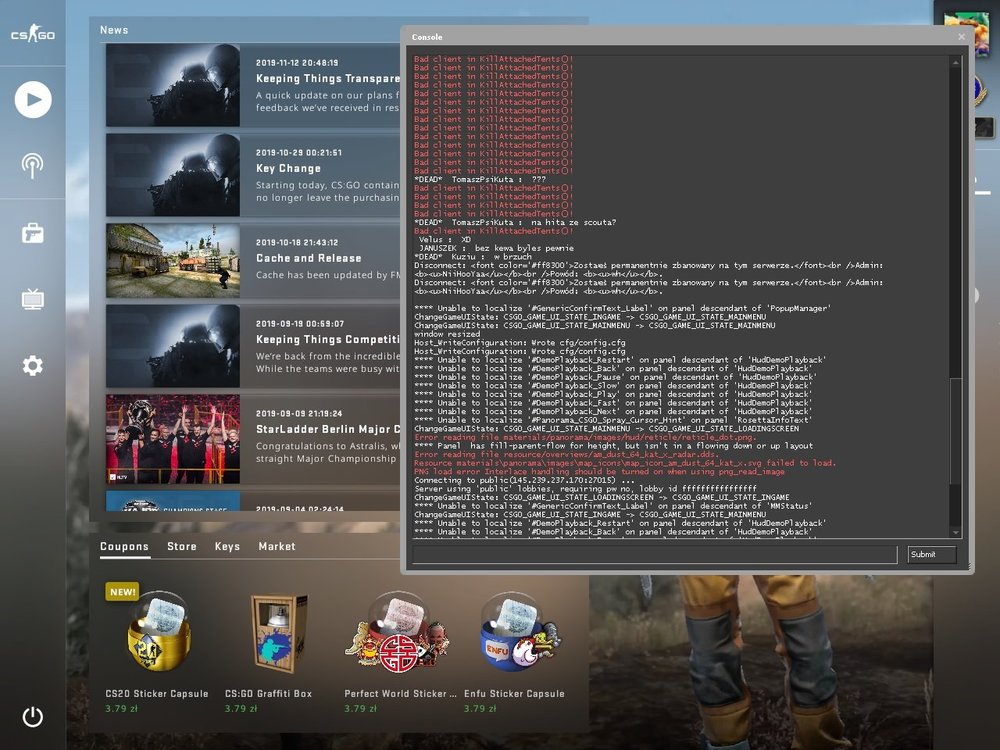Viewport: 1000px width, 750px height.
Task: Click console line 'Connecting to public(145.239.237.170:27015)'
Action: pos(524,480)
